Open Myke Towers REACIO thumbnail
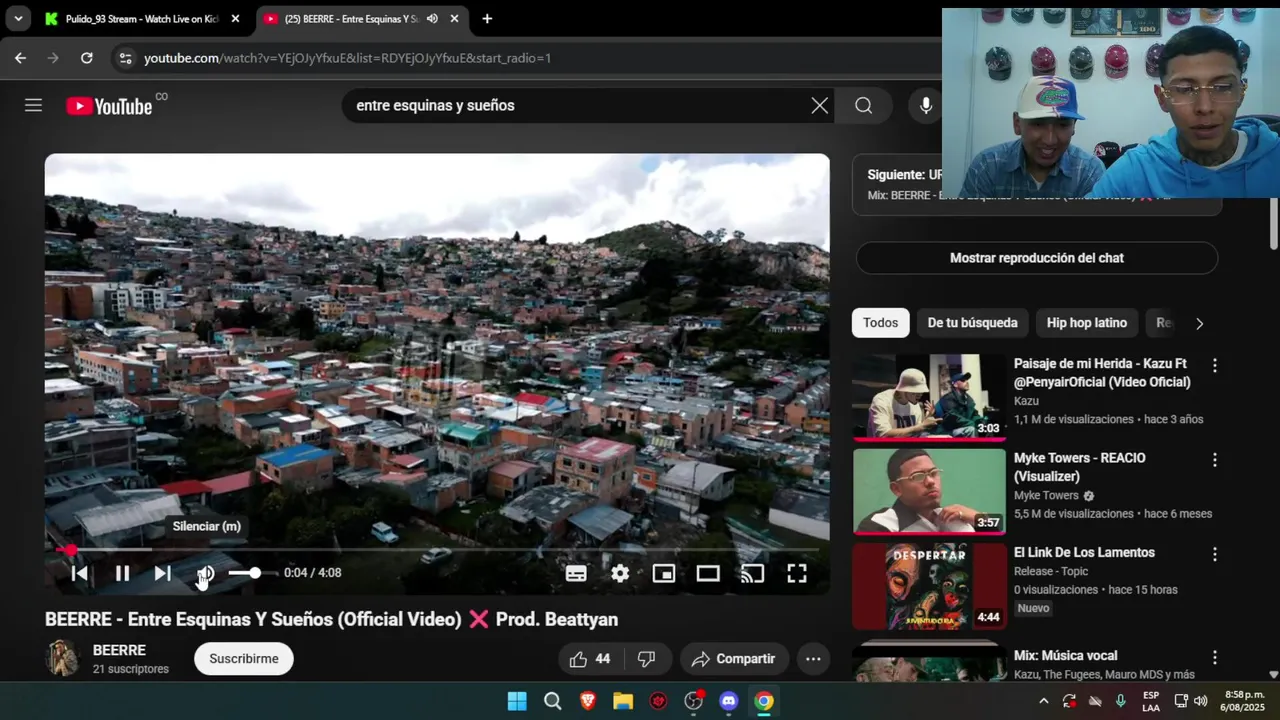Screen dimensions: 1280x720 pos(929,491)
